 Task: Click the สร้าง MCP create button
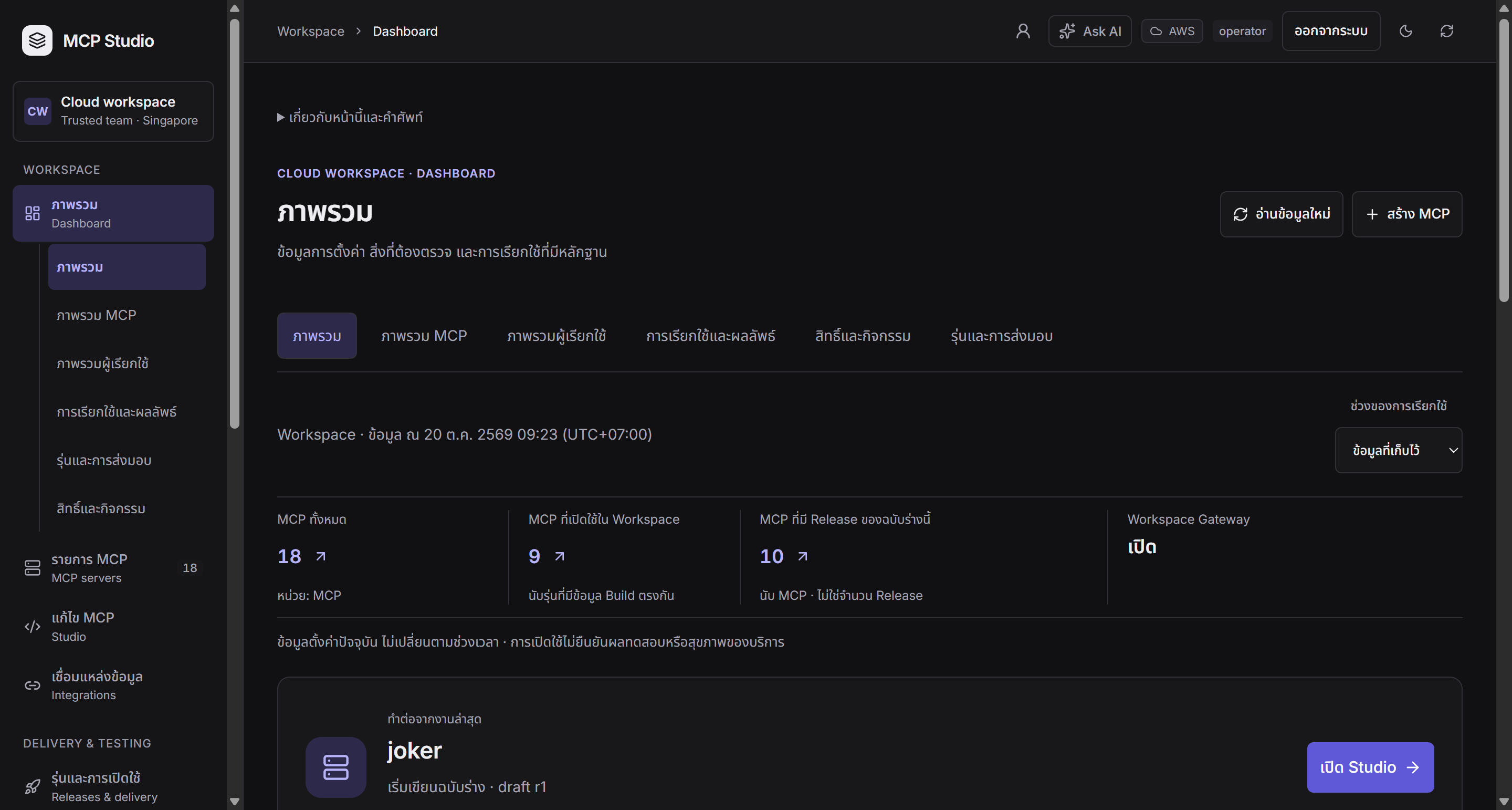coord(1406,214)
